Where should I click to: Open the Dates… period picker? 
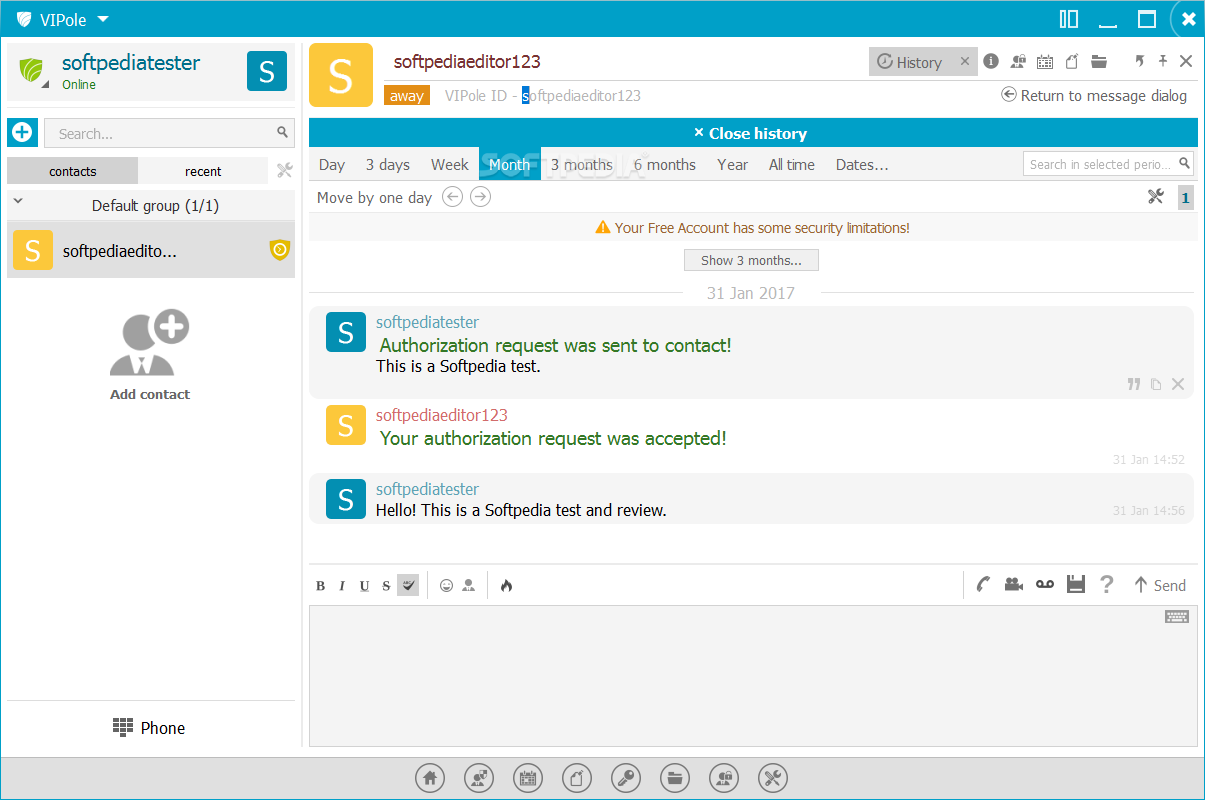(862, 165)
